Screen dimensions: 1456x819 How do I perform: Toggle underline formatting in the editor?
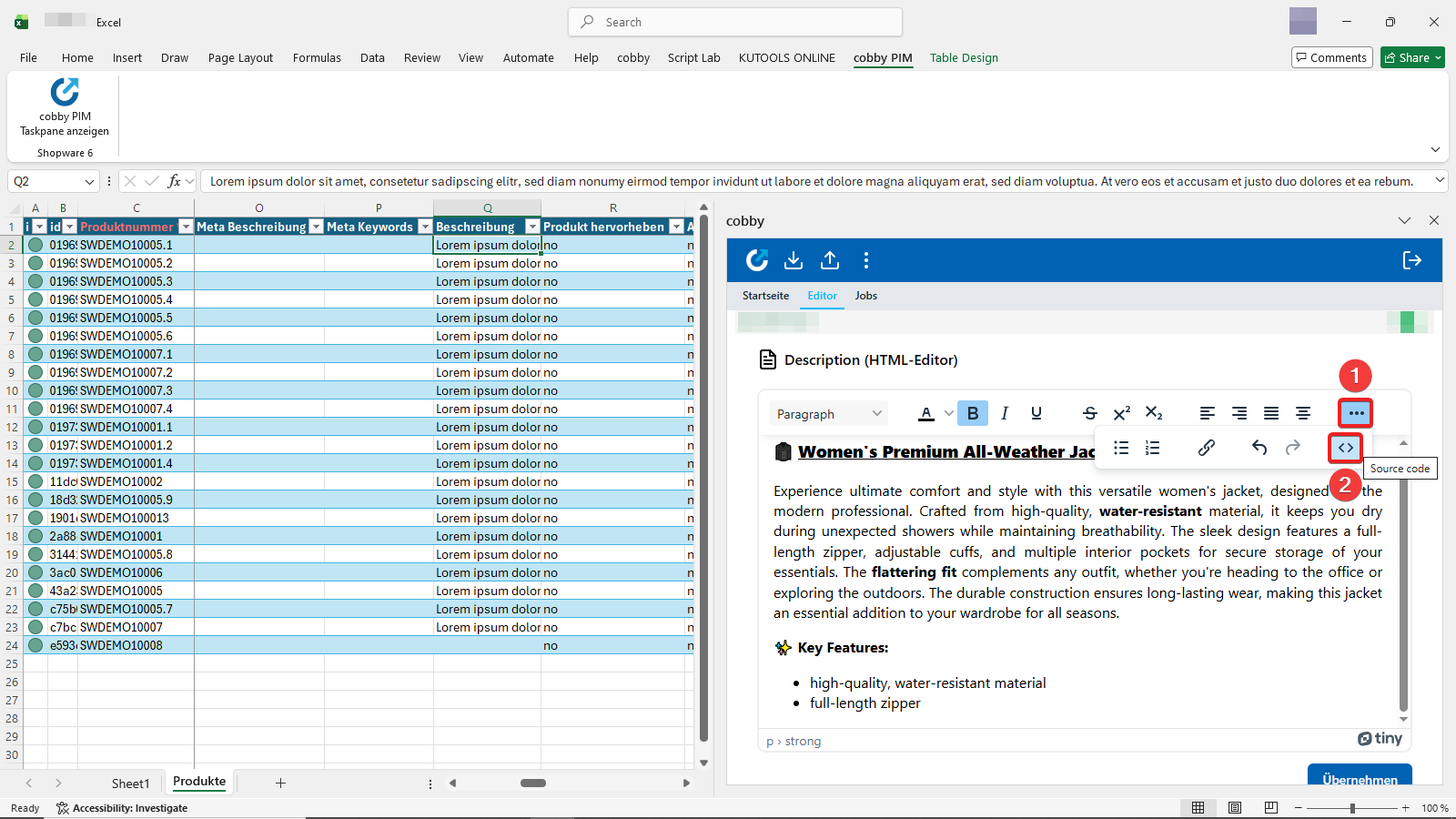[x=1036, y=412]
